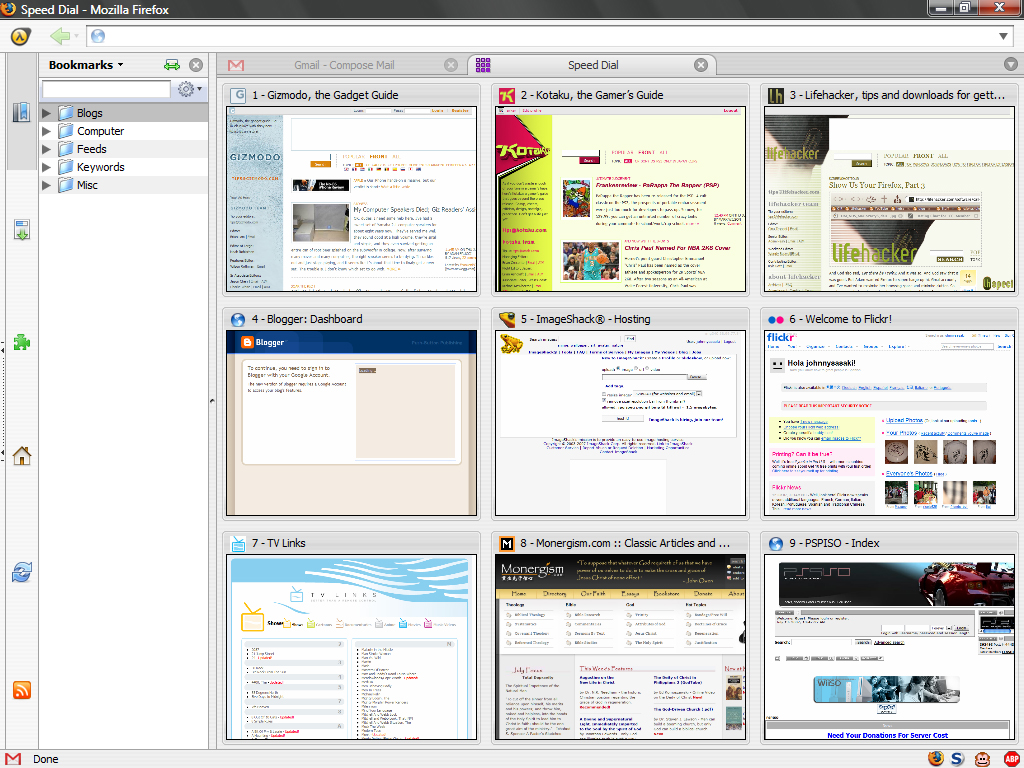Image resolution: width=1024 pixels, height=768 pixels.
Task: Expand the Keywords bookmark folder
Action: pyautogui.click(x=46, y=167)
